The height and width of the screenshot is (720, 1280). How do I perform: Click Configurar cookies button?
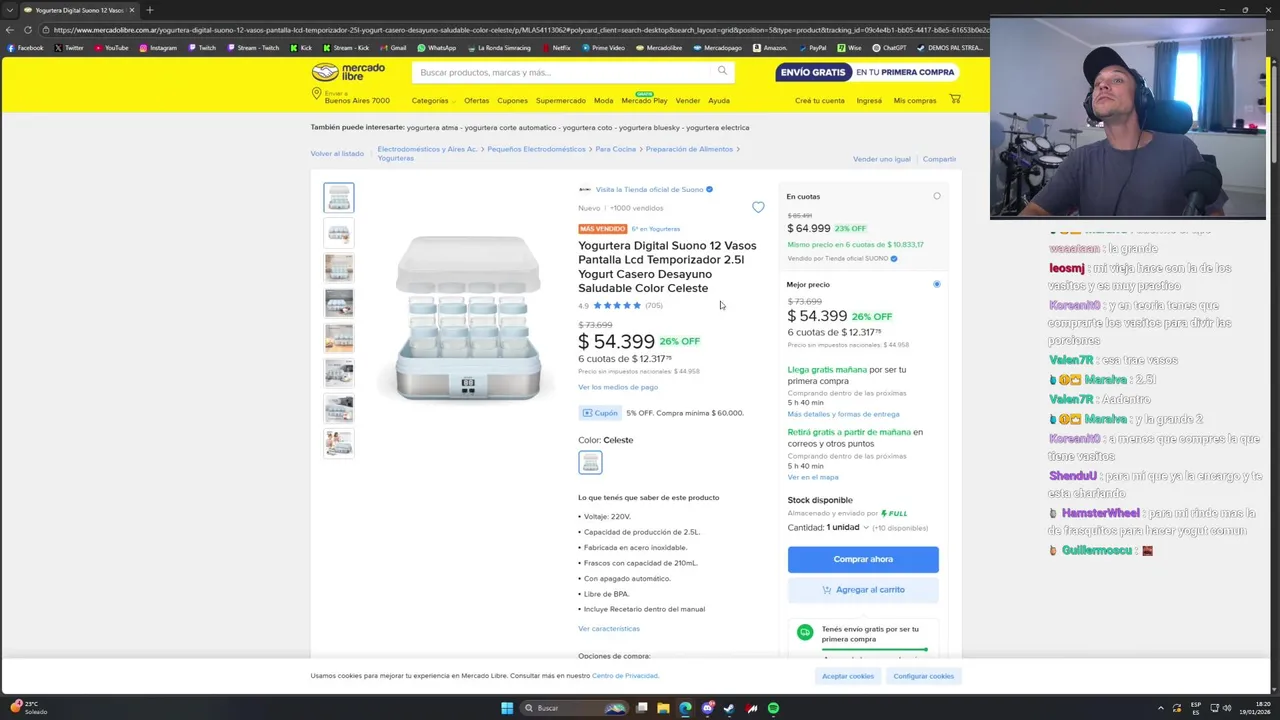(x=923, y=676)
